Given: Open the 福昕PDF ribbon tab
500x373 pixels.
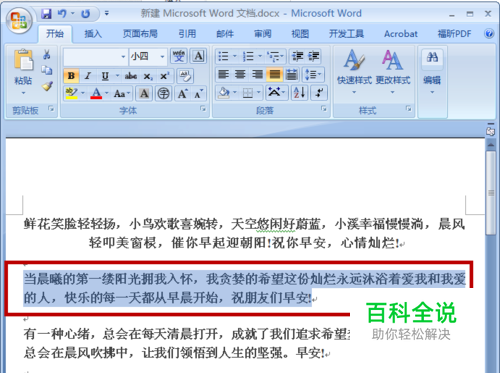Looking at the screenshot, I should (454, 34).
